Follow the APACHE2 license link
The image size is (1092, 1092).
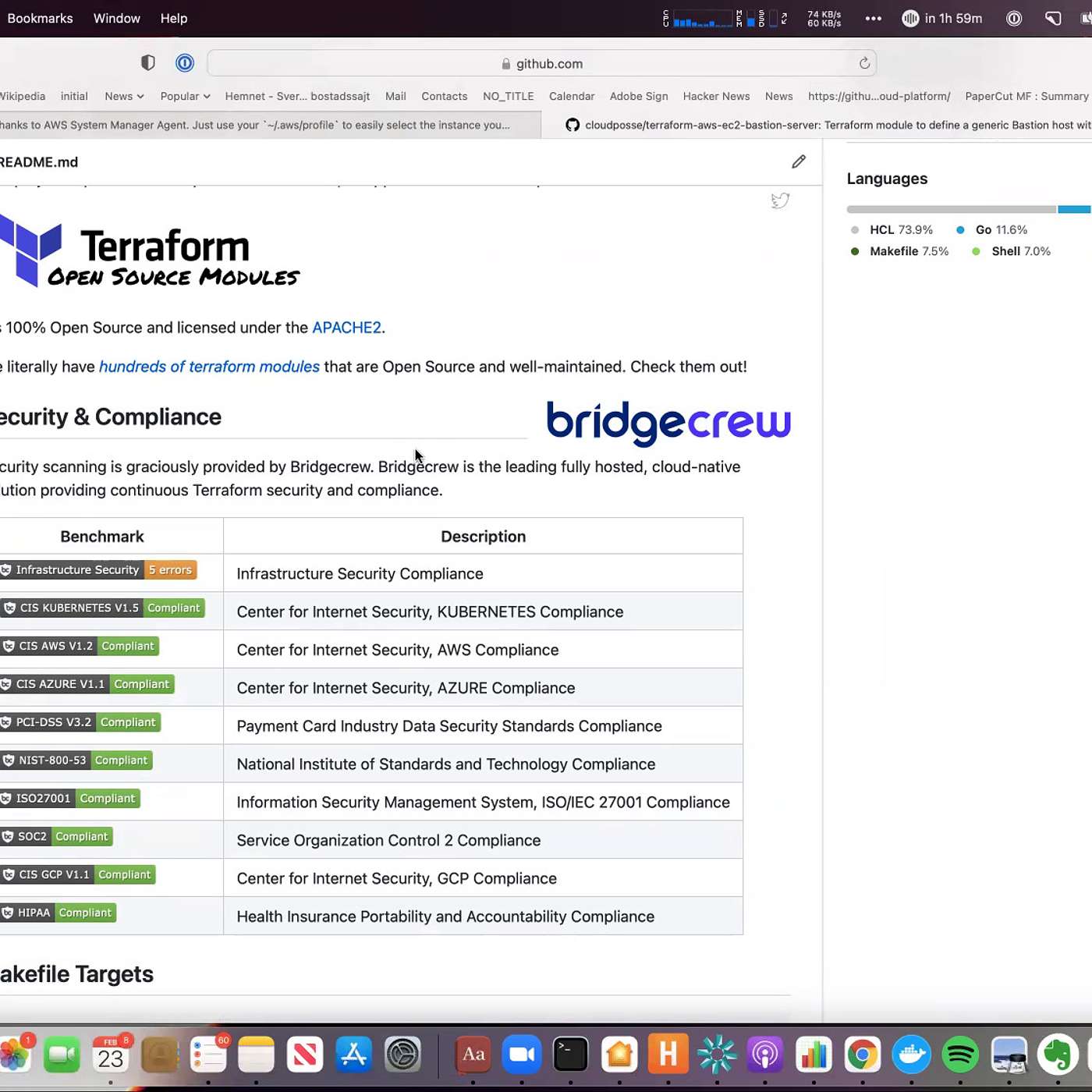pyautogui.click(x=346, y=328)
